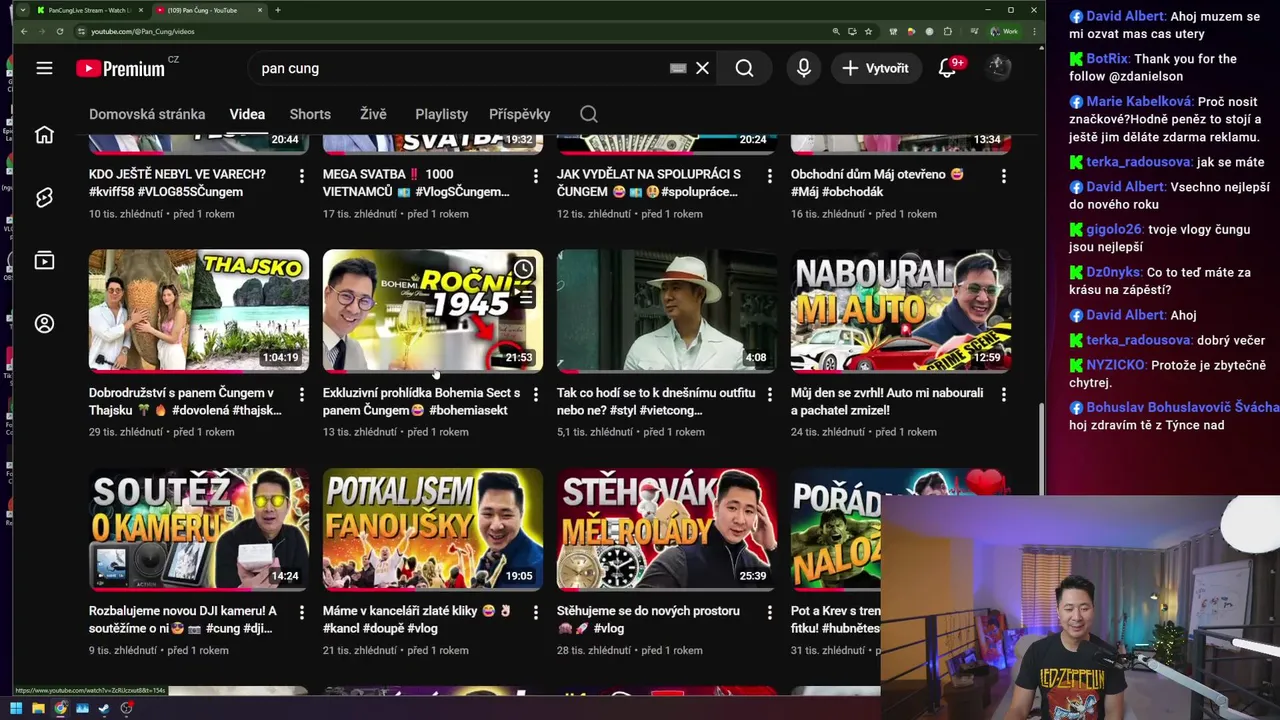Viewport: 1280px width, 720px height.
Task: Reload the page in the browser
Action: pos(59,31)
